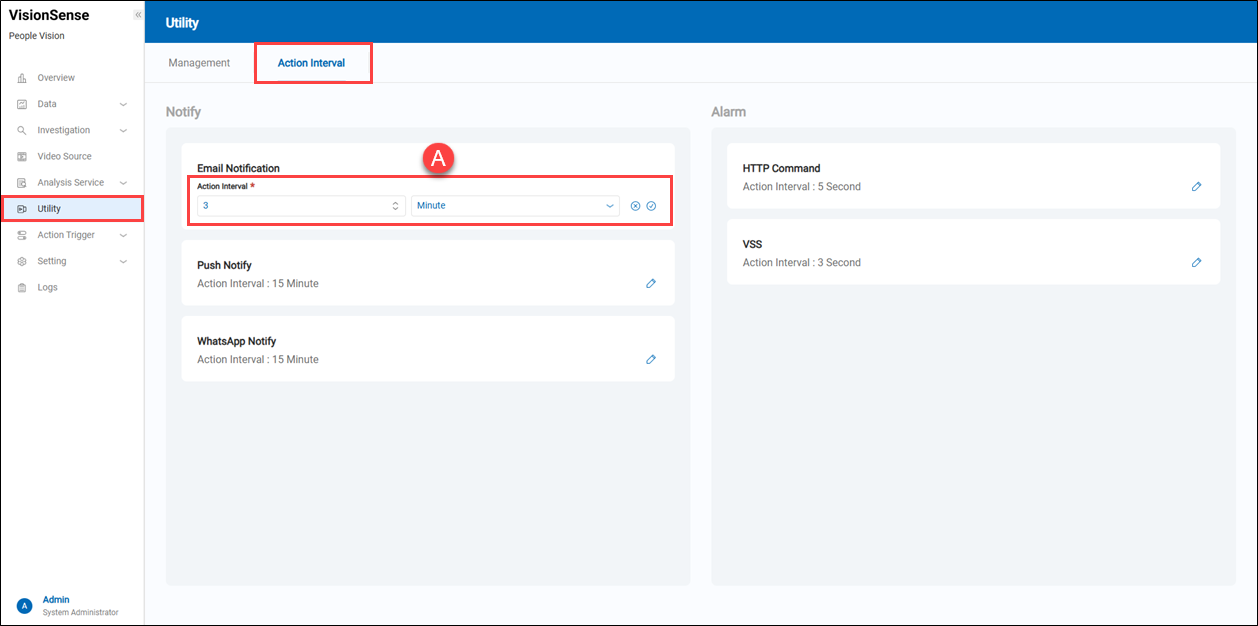
Task: Edit the WhatsApp Notify action interval
Action: [651, 360]
